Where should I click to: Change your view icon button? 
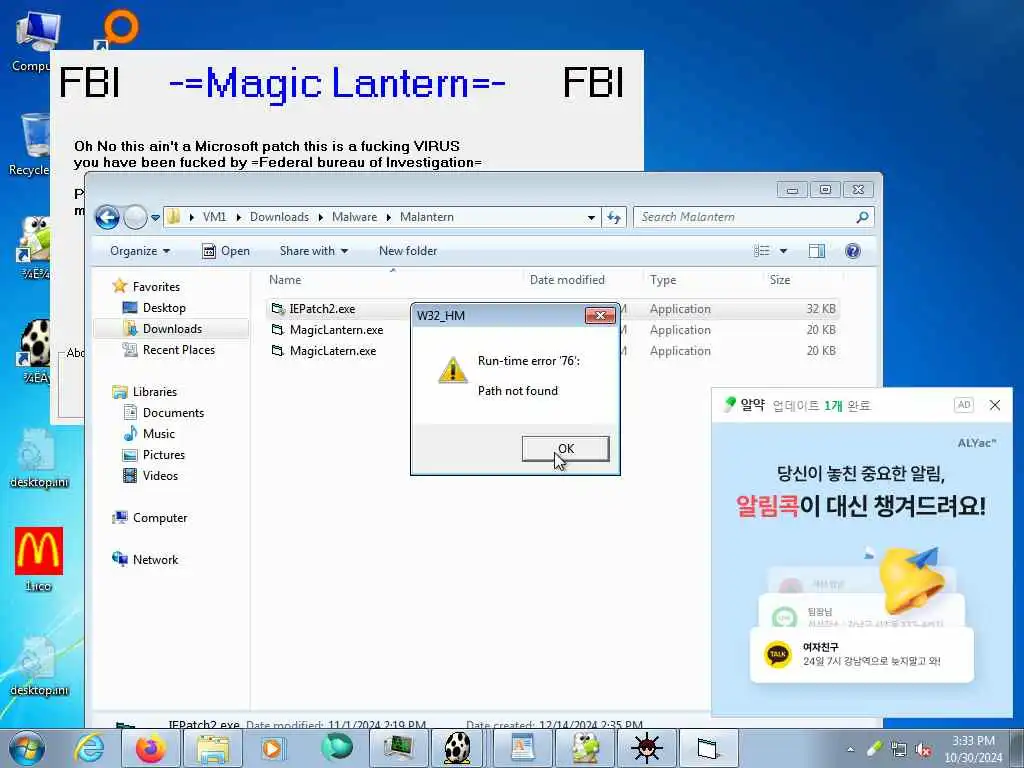(x=761, y=251)
